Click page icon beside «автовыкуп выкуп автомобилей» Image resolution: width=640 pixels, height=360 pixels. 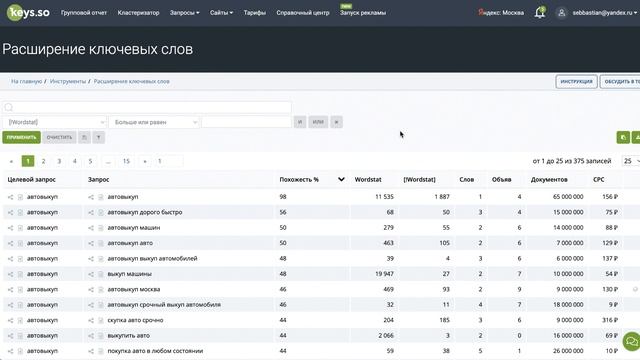tap(100, 259)
